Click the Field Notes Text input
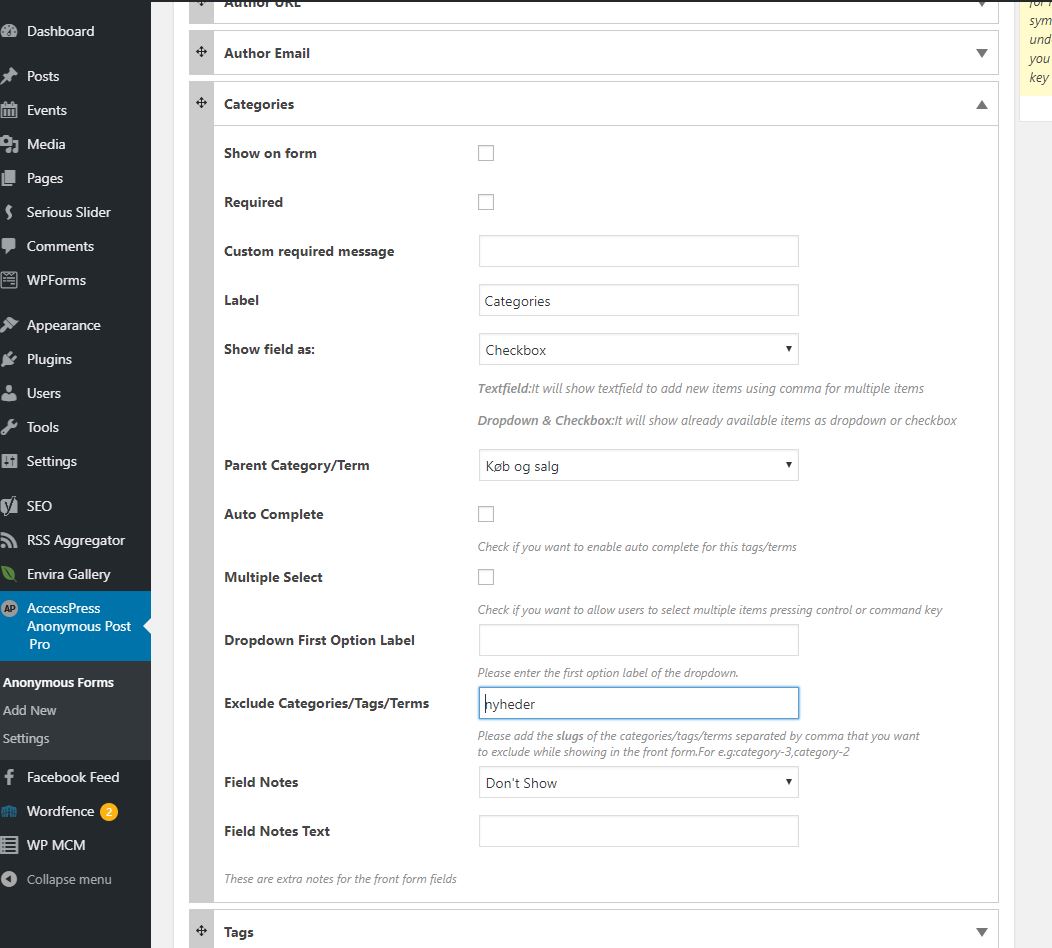 pos(639,831)
